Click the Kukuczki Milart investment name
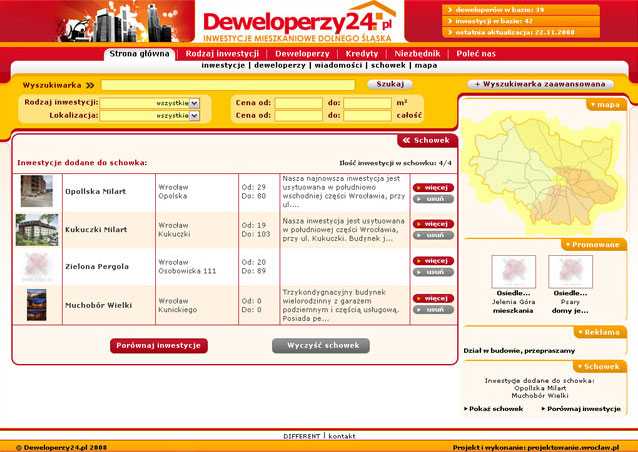The width and height of the screenshot is (638, 452). [96, 229]
